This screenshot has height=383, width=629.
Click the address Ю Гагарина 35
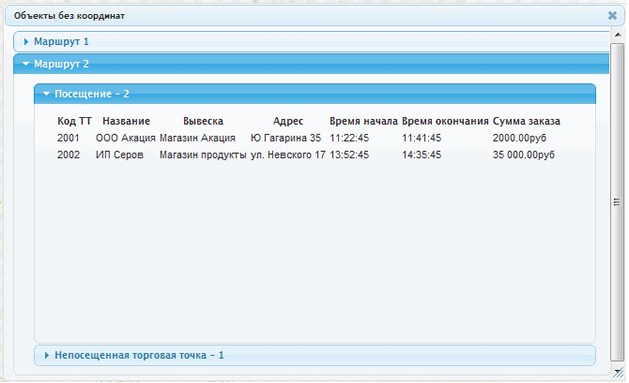pyautogui.click(x=286, y=138)
